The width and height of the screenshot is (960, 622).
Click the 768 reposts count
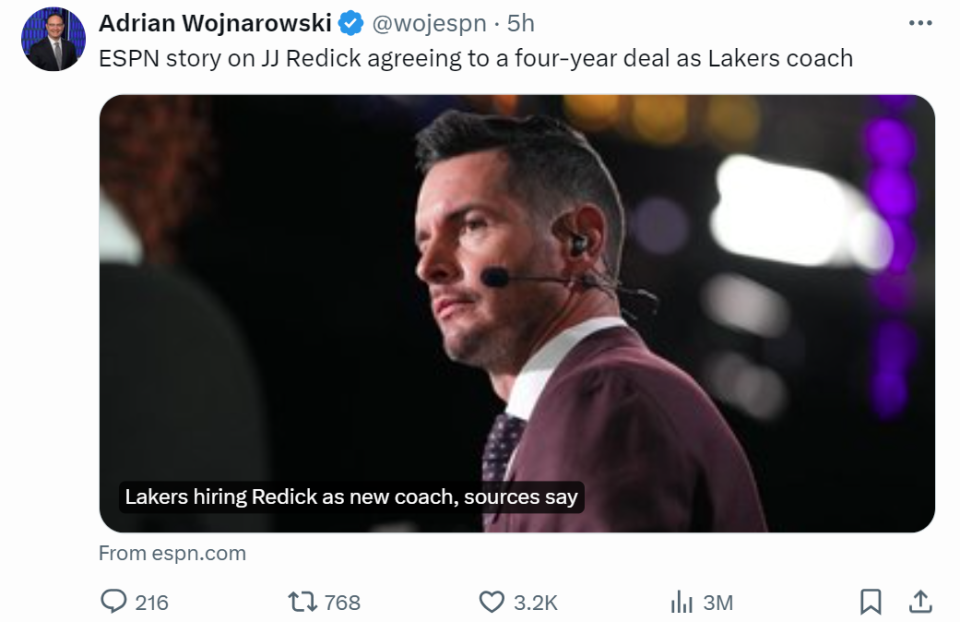tap(342, 603)
